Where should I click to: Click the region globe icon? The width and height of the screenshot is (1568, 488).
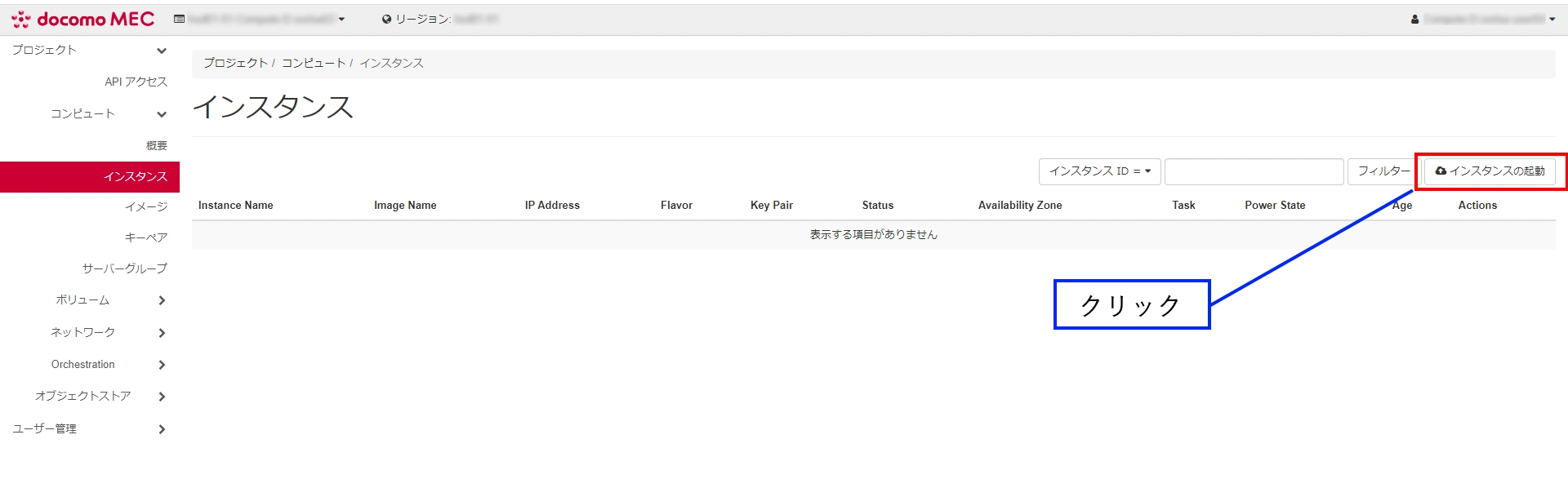pos(386,19)
